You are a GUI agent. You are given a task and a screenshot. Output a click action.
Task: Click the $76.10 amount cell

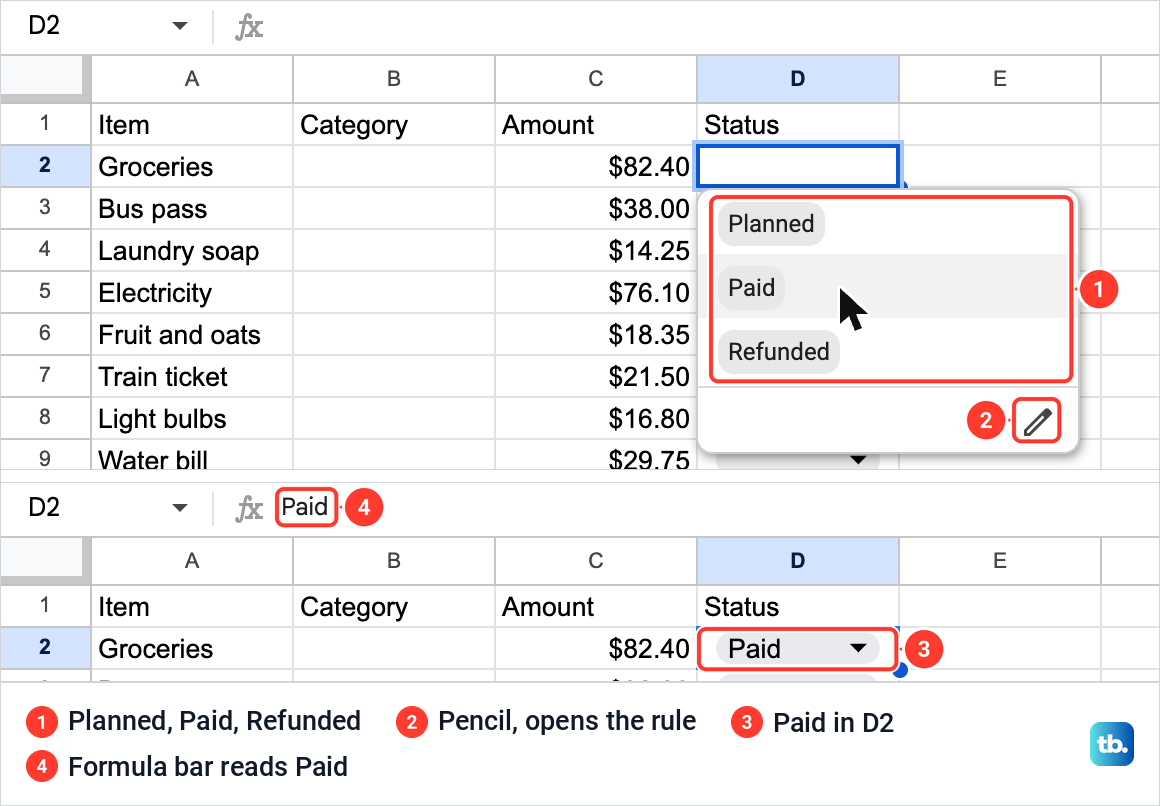pos(596,292)
